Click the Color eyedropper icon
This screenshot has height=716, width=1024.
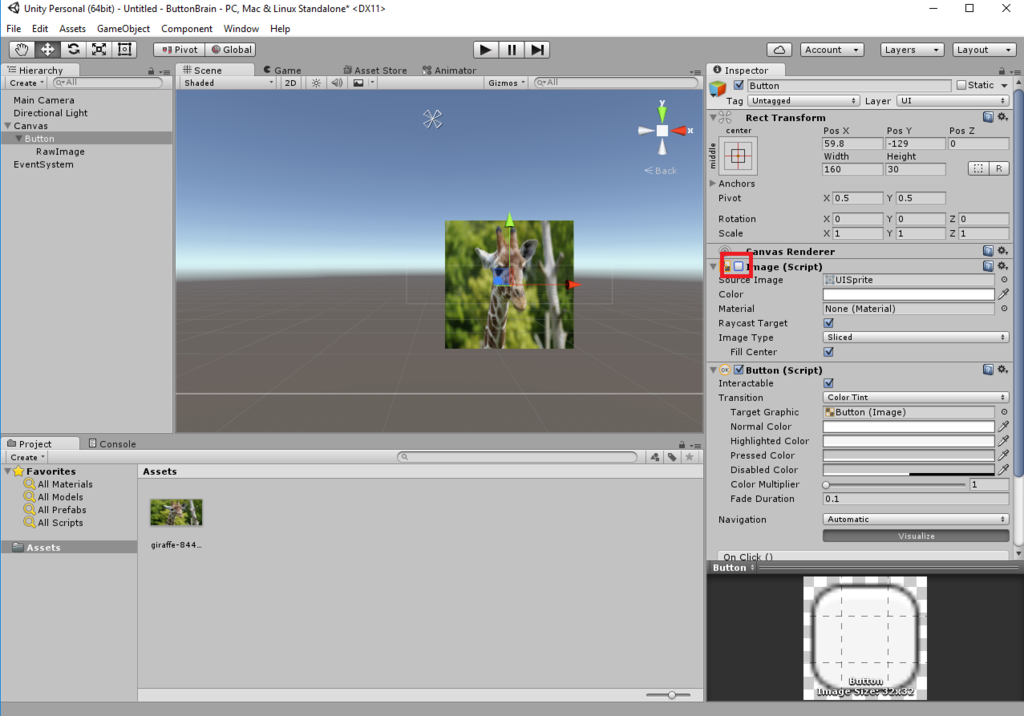coord(1004,294)
